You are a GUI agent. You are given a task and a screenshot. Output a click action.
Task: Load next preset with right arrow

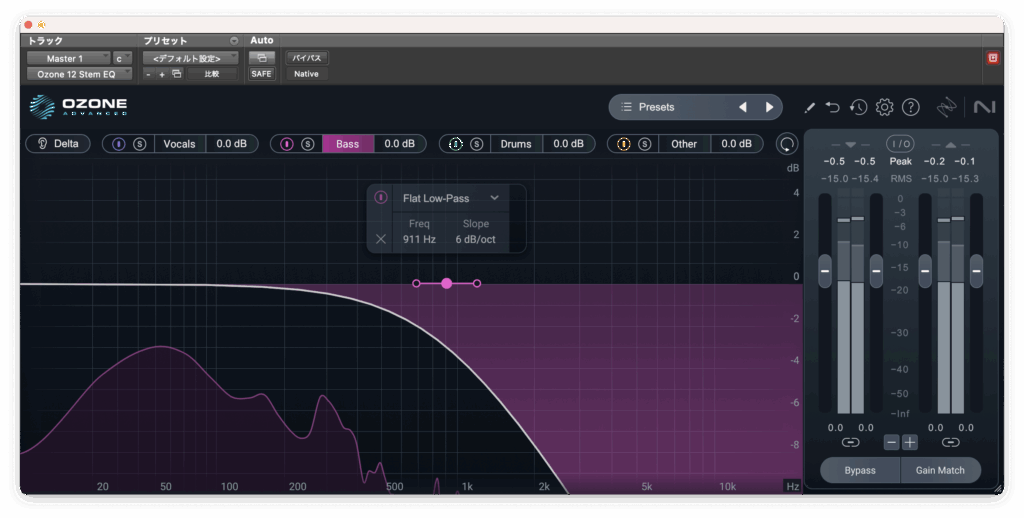(x=769, y=107)
